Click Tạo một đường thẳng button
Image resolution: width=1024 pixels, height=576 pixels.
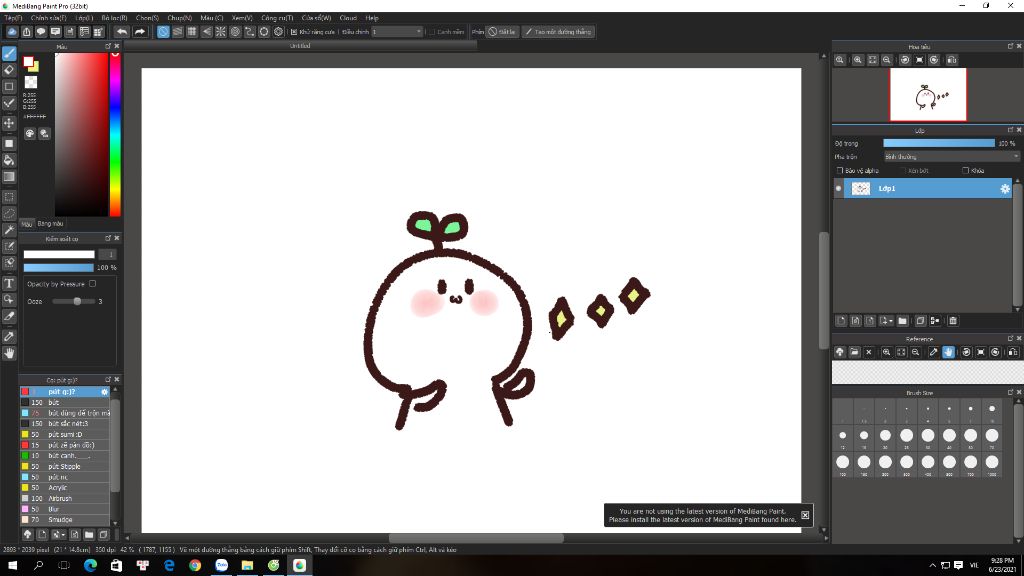point(558,32)
